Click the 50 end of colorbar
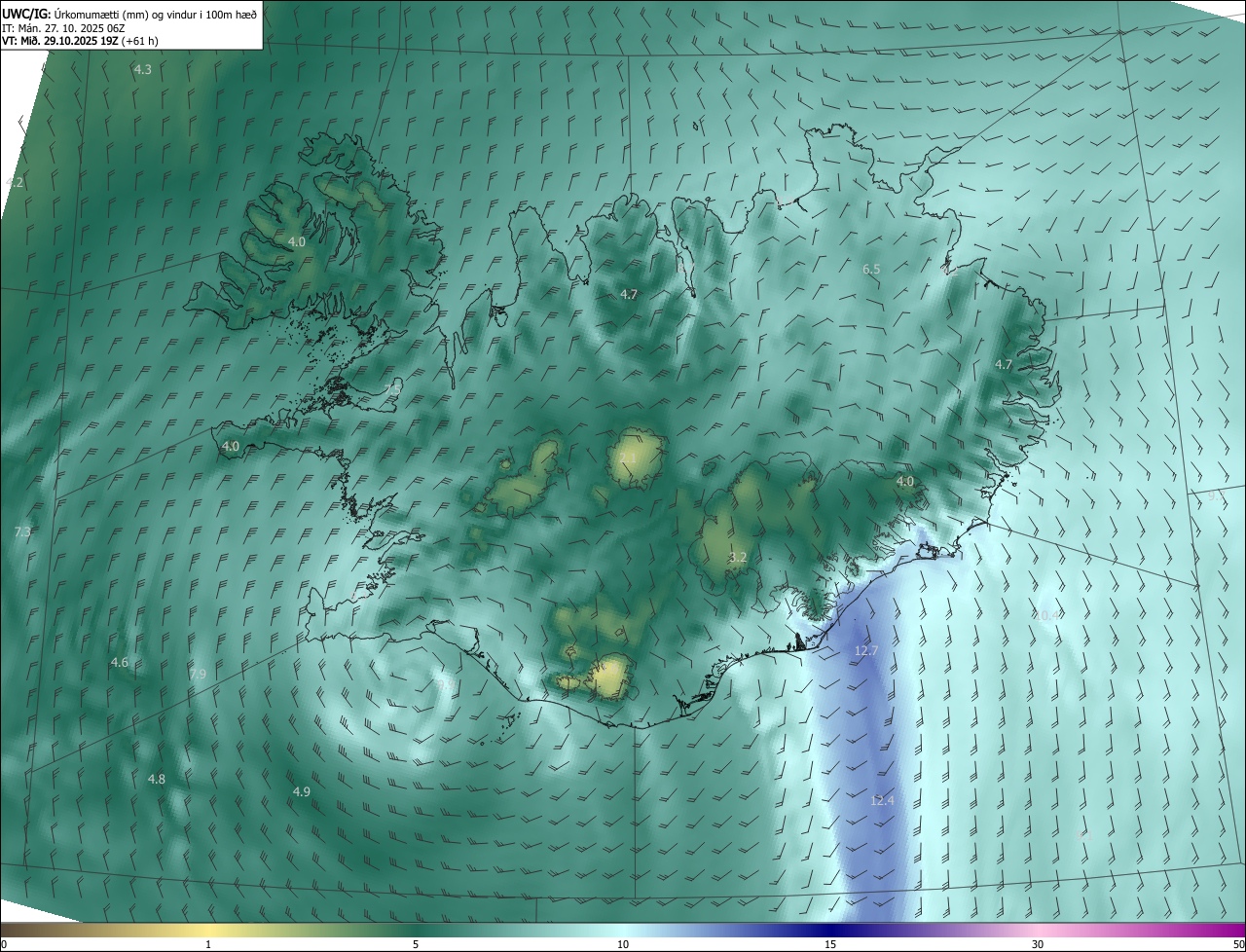1246x952 pixels. coord(1238,944)
